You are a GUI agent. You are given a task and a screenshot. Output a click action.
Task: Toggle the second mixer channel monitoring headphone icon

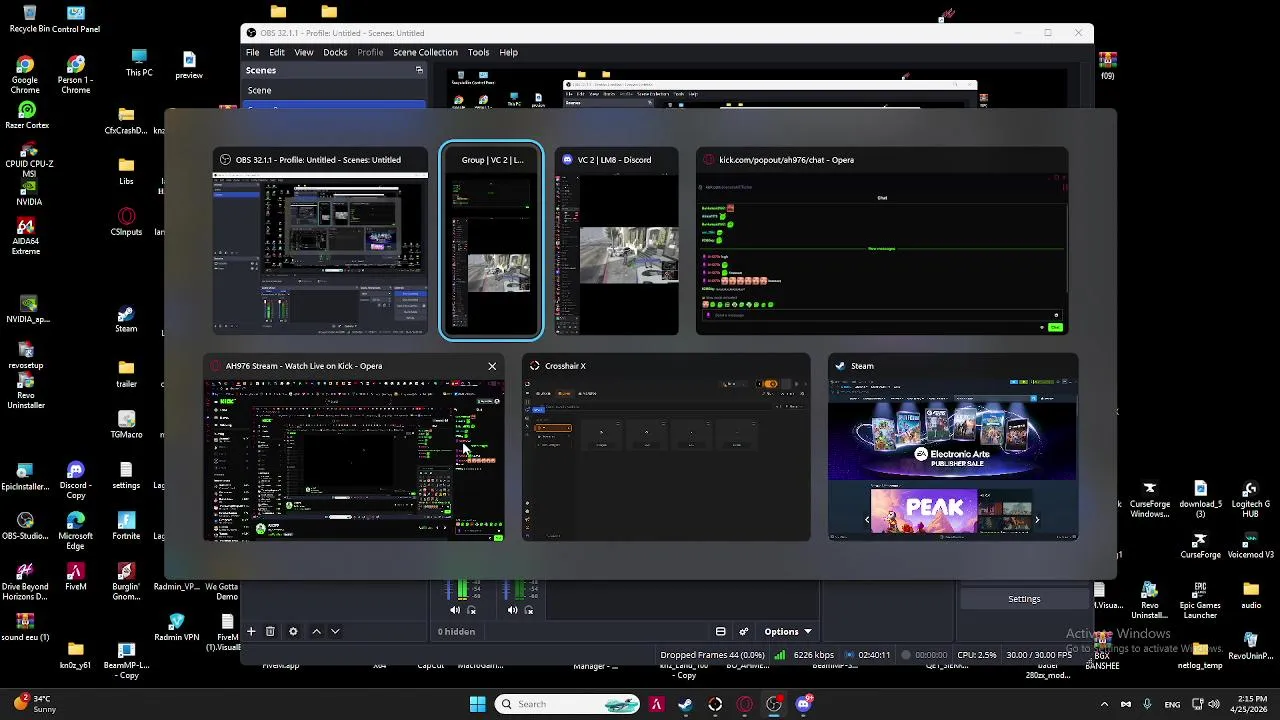(x=529, y=610)
